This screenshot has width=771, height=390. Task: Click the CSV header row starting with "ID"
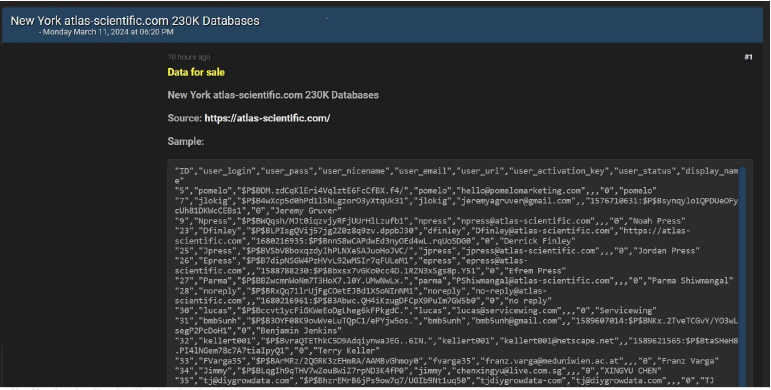click(x=457, y=176)
